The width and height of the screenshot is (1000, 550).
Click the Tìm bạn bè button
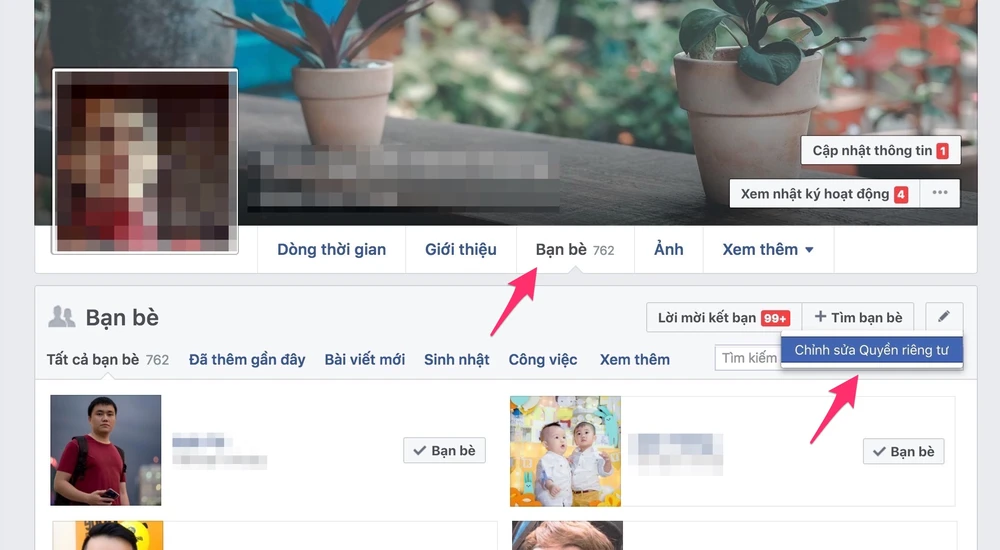858,318
